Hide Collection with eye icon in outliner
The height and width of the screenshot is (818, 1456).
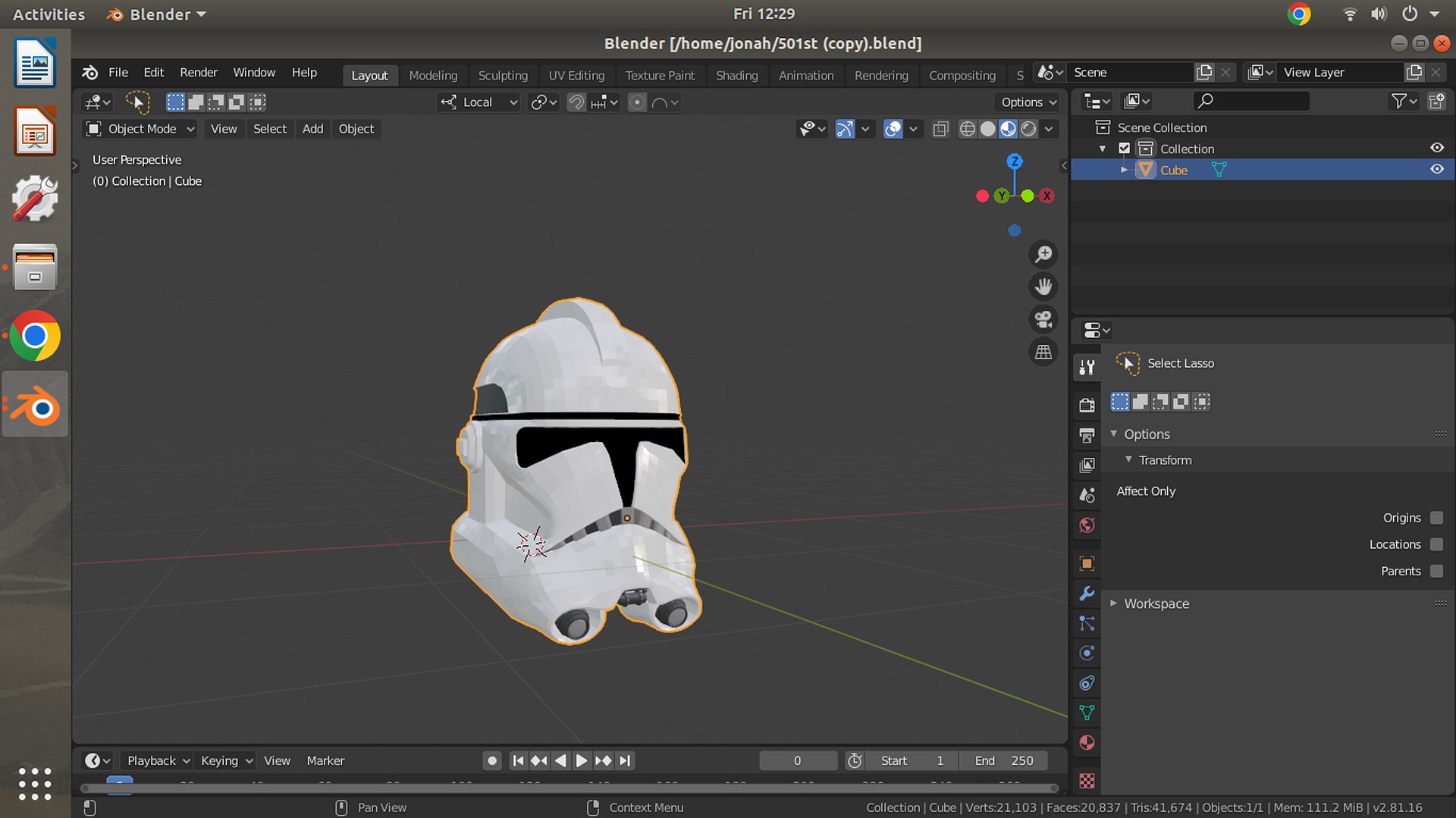1436,148
